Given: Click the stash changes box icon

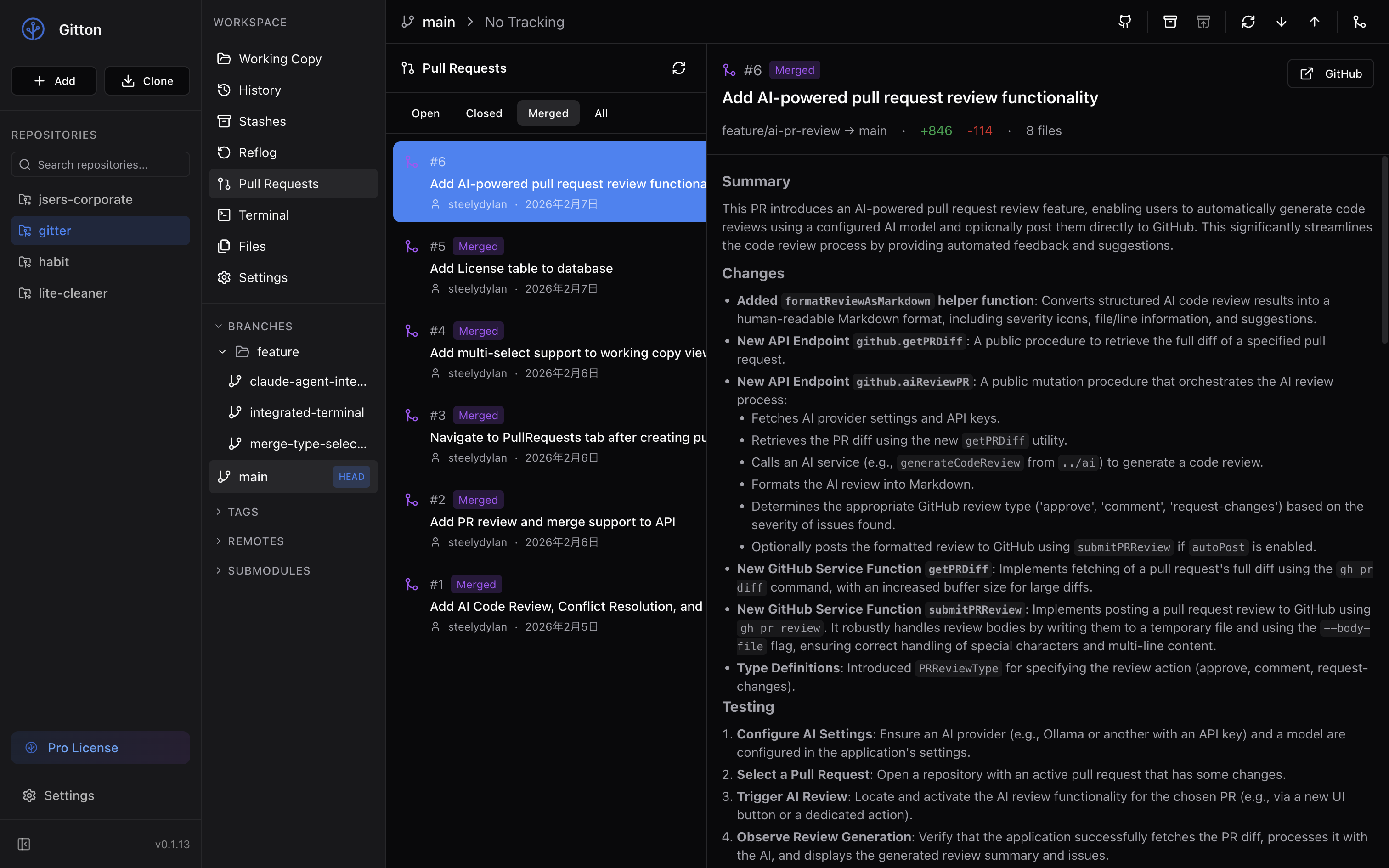Looking at the screenshot, I should pyautogui.click(x=1170, y=21).
